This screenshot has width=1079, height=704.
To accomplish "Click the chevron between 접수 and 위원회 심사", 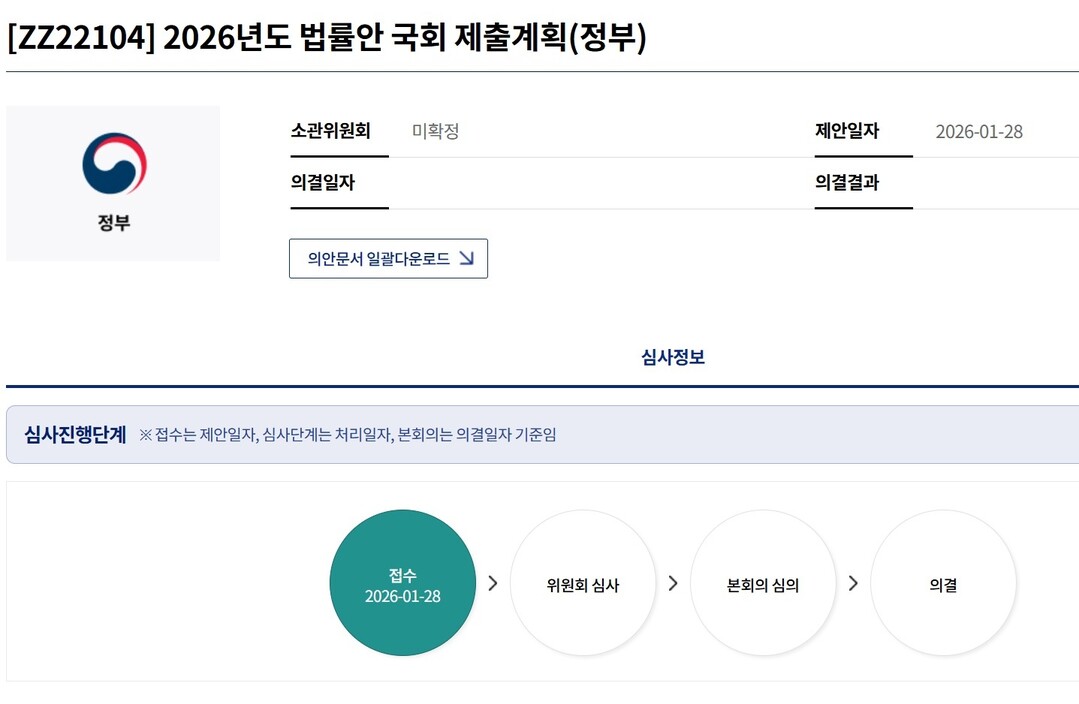I will (492, 584).
